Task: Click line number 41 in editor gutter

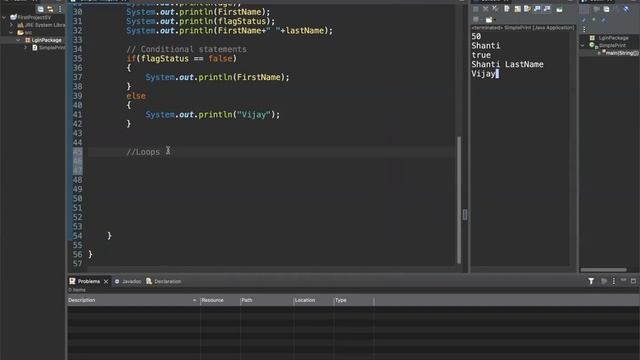Action: click(78, 115)
